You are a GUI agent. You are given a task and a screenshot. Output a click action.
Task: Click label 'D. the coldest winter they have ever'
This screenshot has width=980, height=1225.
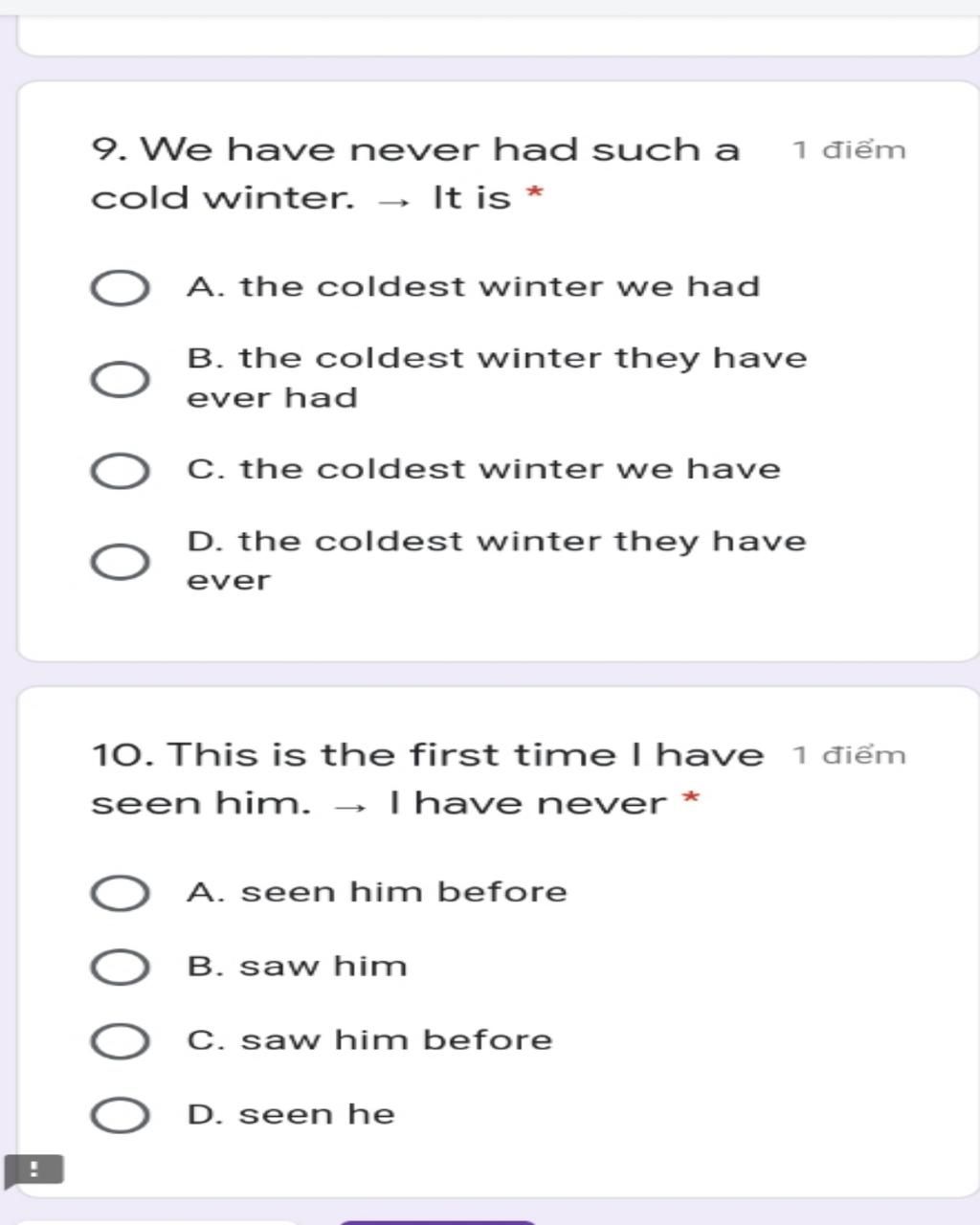497,560
